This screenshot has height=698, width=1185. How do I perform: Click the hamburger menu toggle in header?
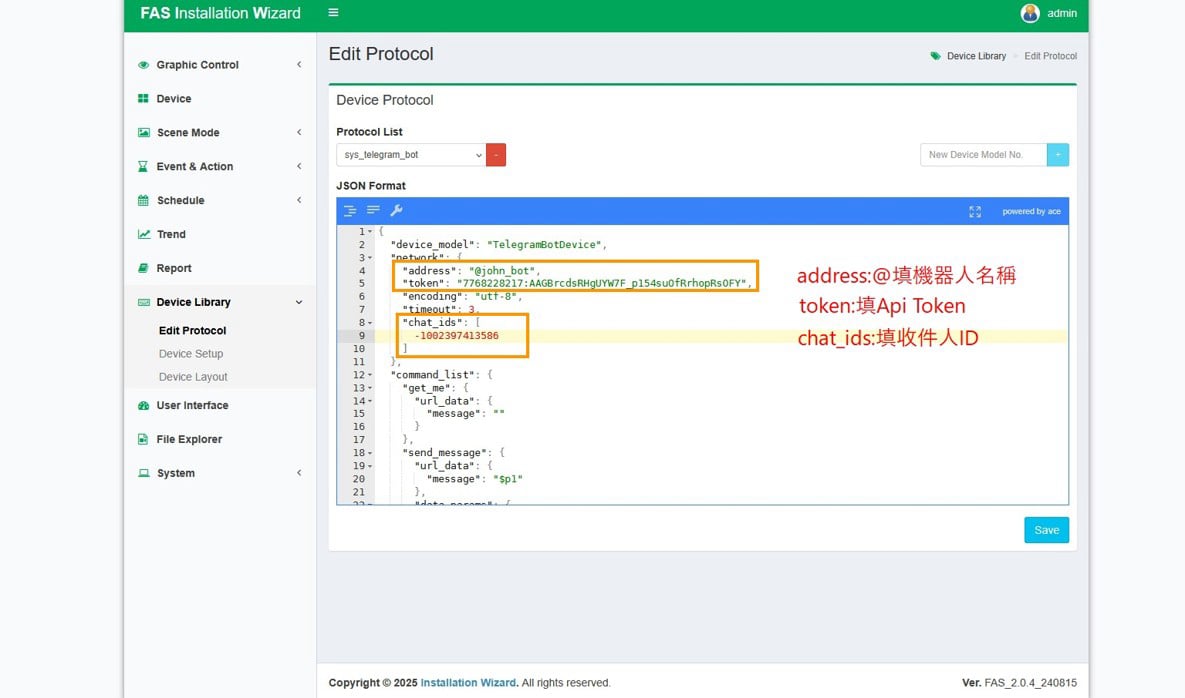point(333,13)
